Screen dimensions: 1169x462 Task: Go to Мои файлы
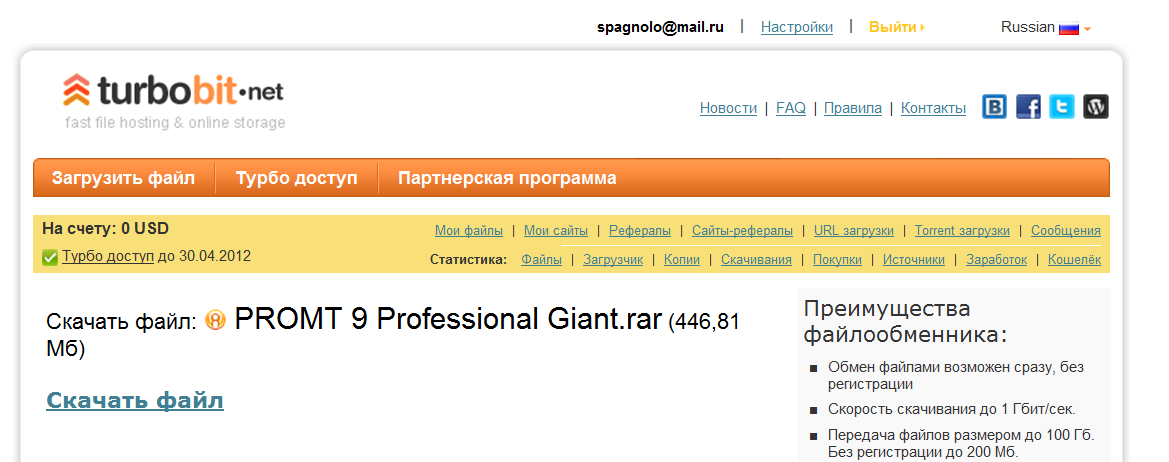click(x=469, y=231)
